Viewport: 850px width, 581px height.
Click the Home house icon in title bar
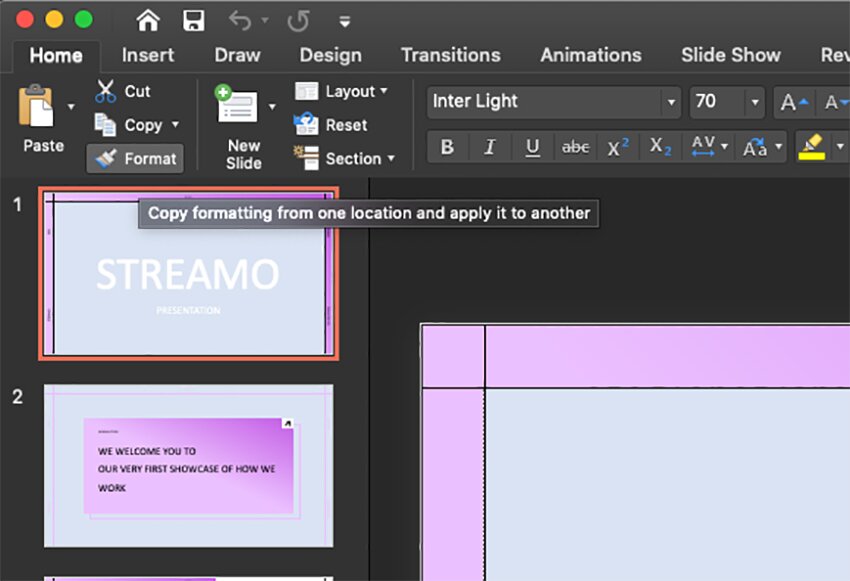click(148, 20)
